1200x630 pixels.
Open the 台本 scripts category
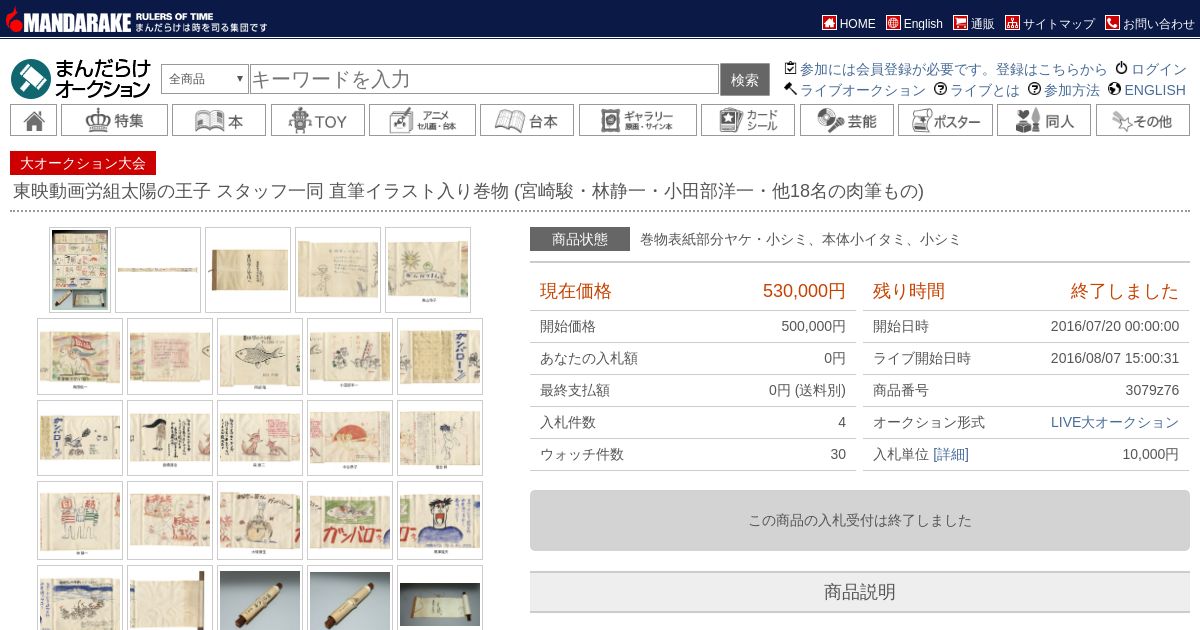(x=527, y=120)
